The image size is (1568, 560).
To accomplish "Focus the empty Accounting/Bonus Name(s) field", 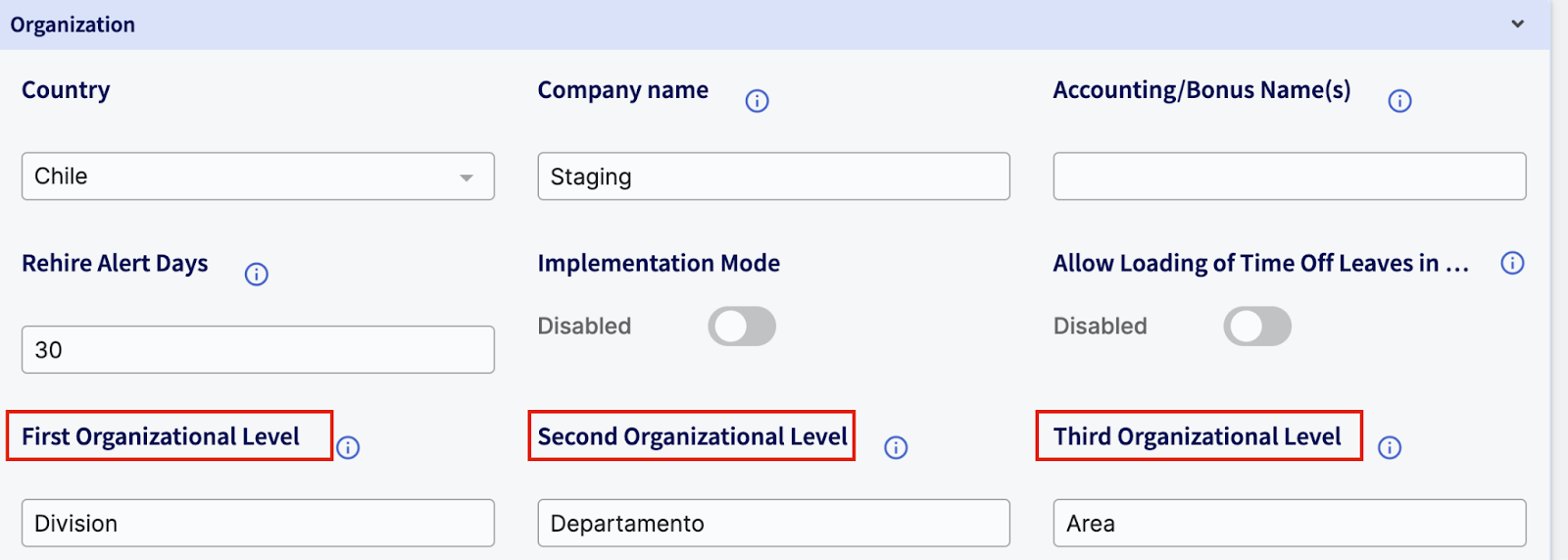I will (x=1289, y=177).
